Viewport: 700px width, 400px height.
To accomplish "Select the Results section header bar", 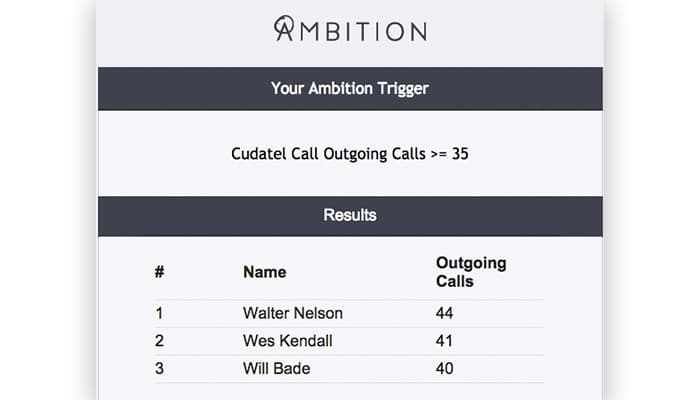I will pyautogui.click(x=350, y=215).
